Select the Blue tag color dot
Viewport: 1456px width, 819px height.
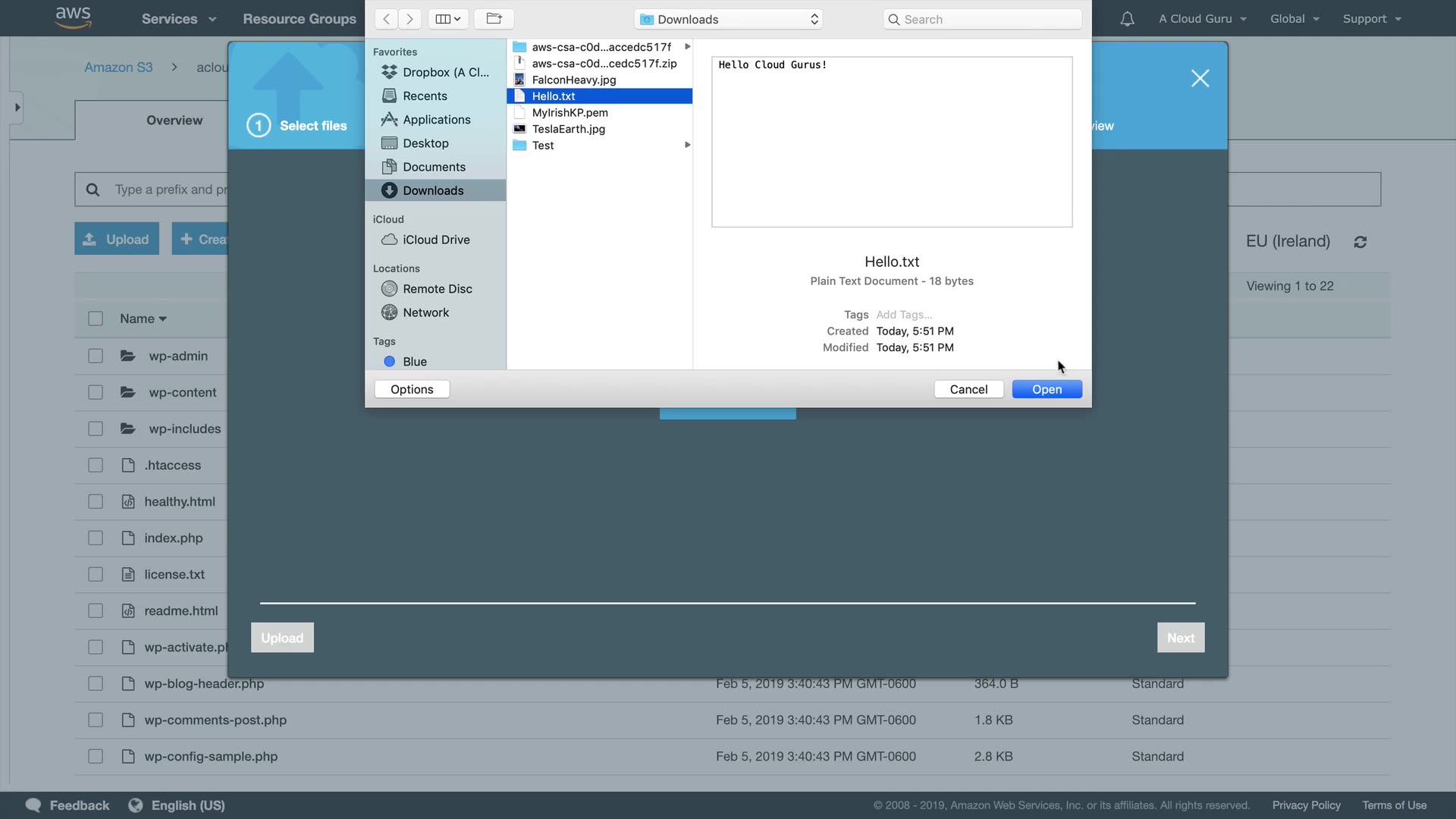389,362
